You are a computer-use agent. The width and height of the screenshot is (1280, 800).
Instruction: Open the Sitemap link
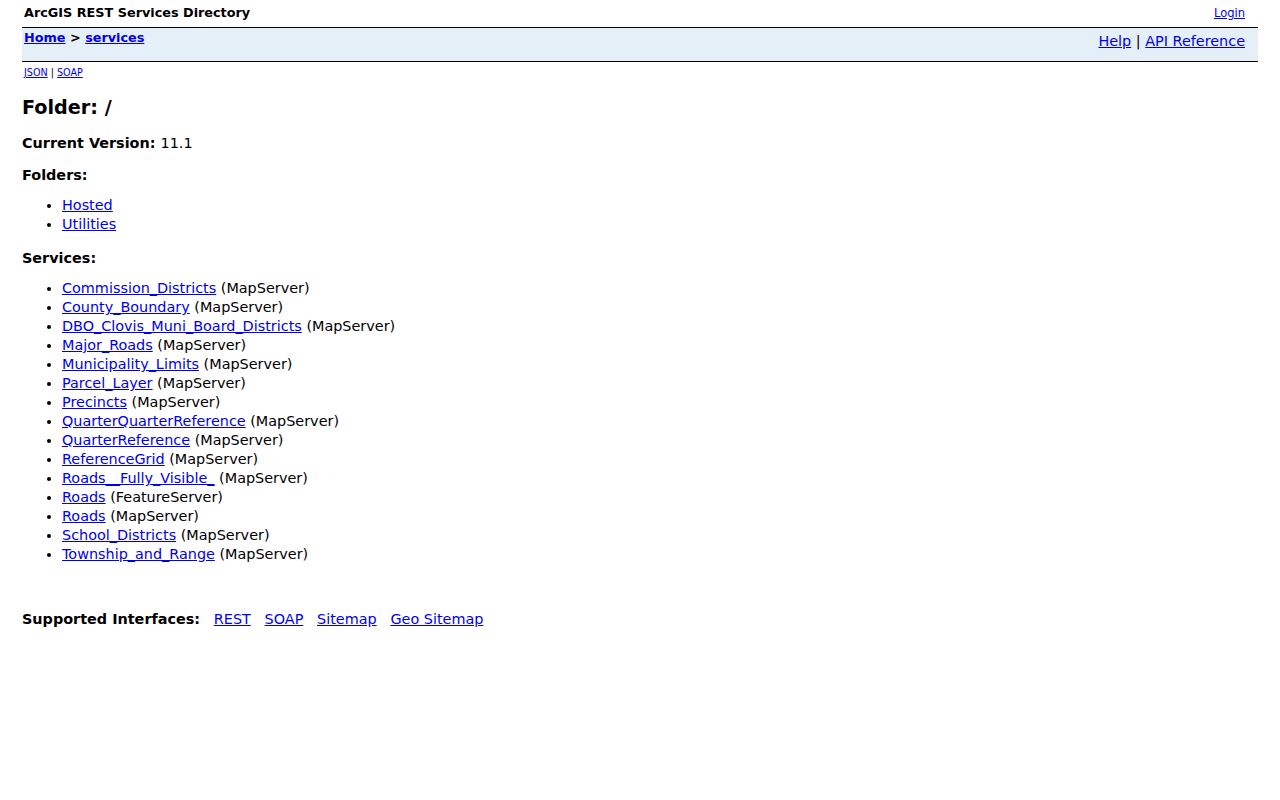pos(347,619)
